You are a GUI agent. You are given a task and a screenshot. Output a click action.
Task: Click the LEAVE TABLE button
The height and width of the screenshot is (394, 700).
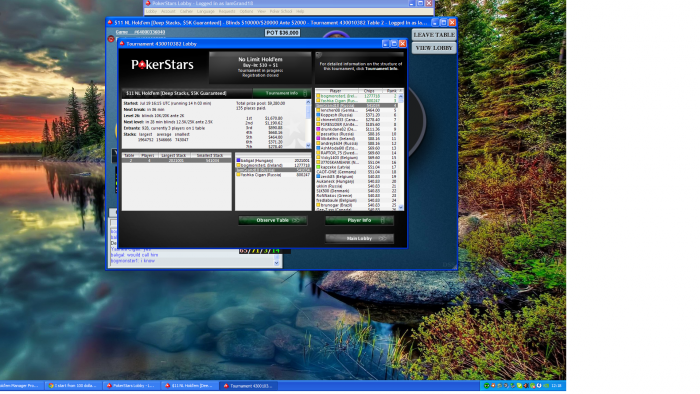(434, 35)
